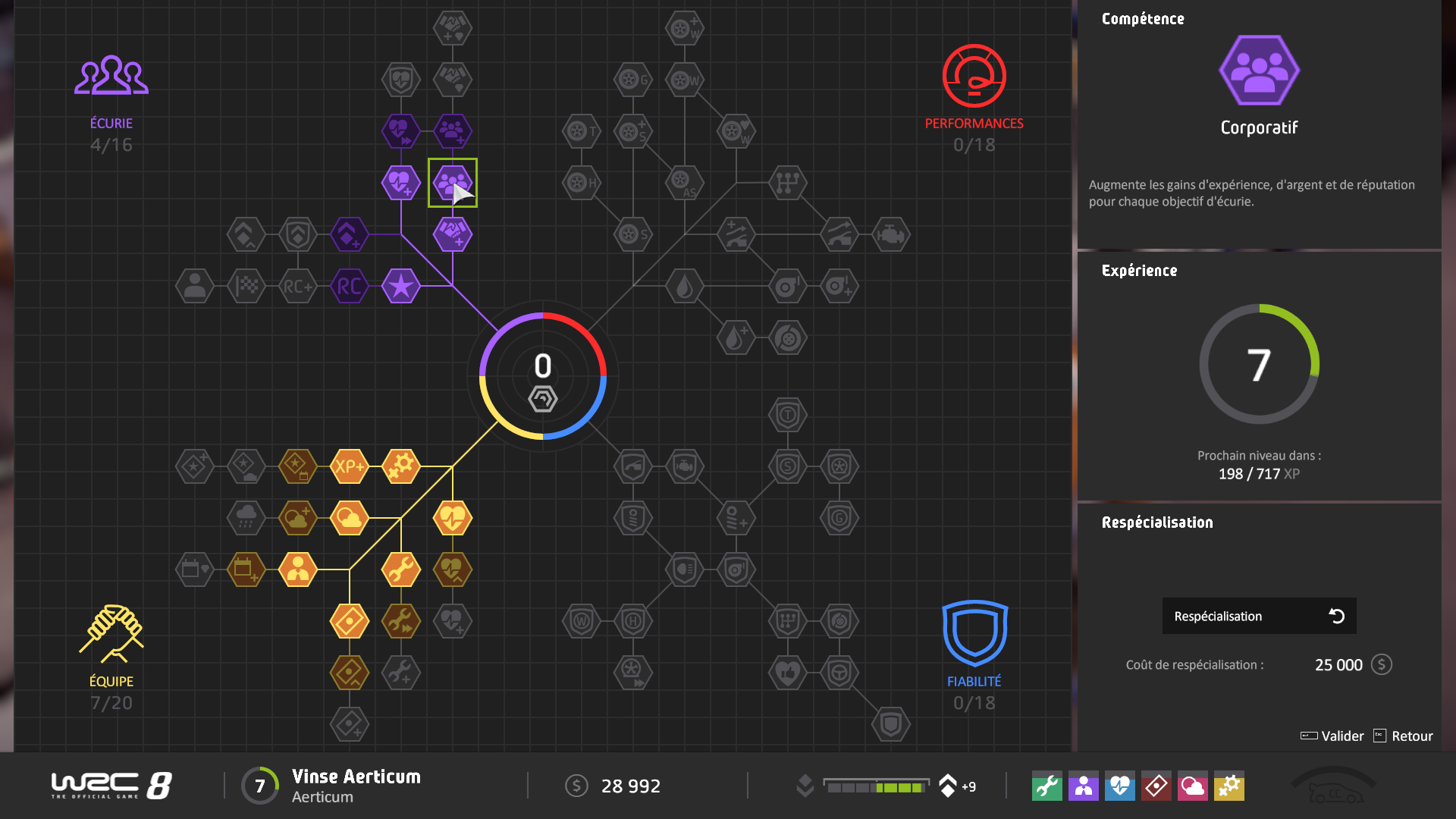
Task: Select the purple group-plus skill node
Action: coord(453,131)
